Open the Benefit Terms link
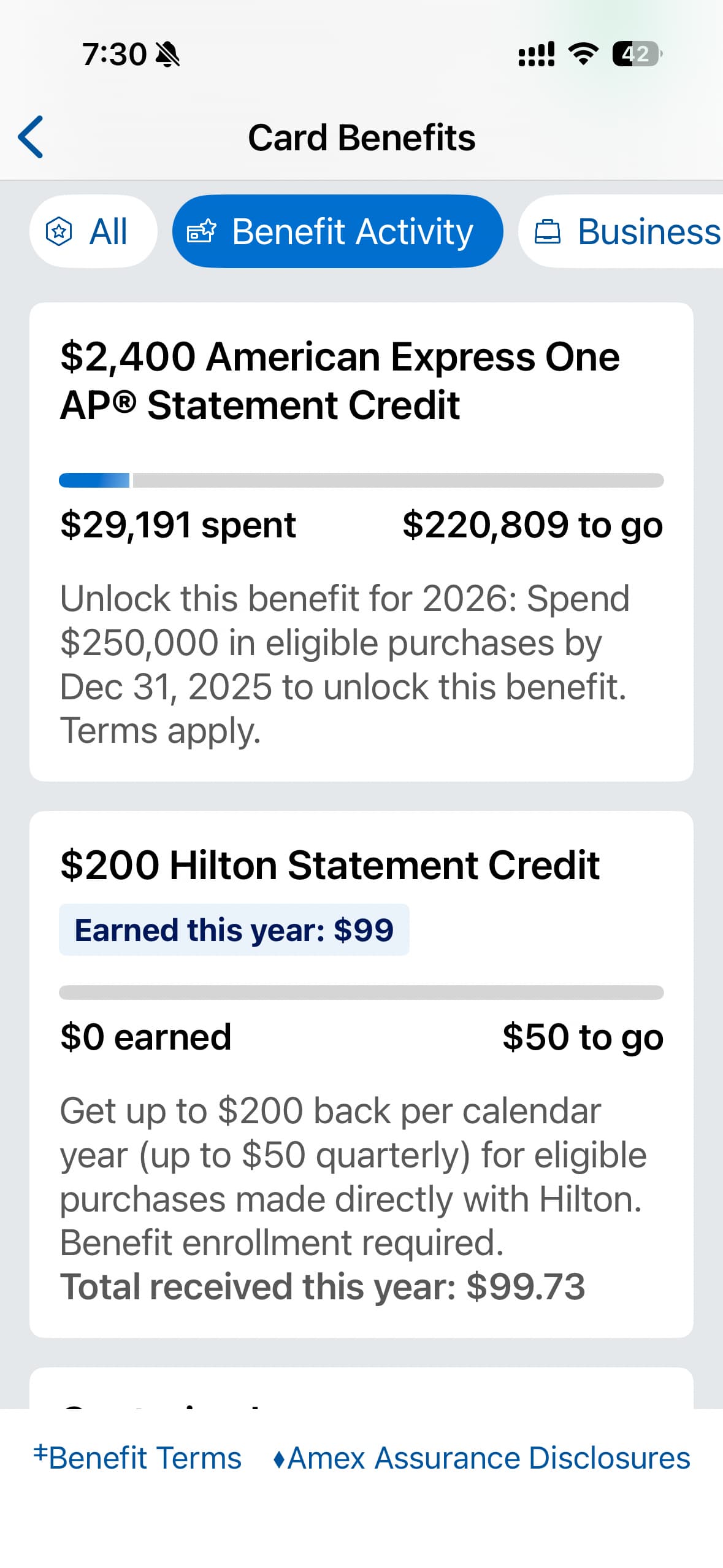 tap(138, 1458)
